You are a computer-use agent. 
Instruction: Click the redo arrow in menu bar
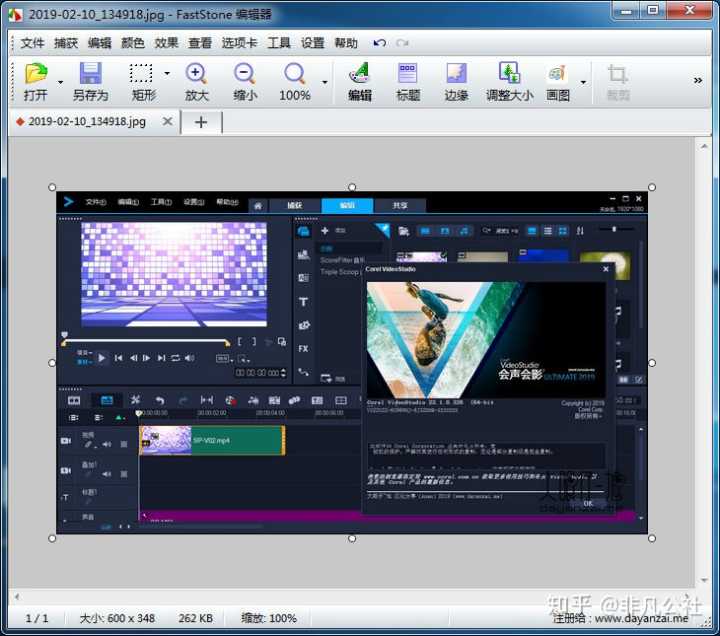403,43
